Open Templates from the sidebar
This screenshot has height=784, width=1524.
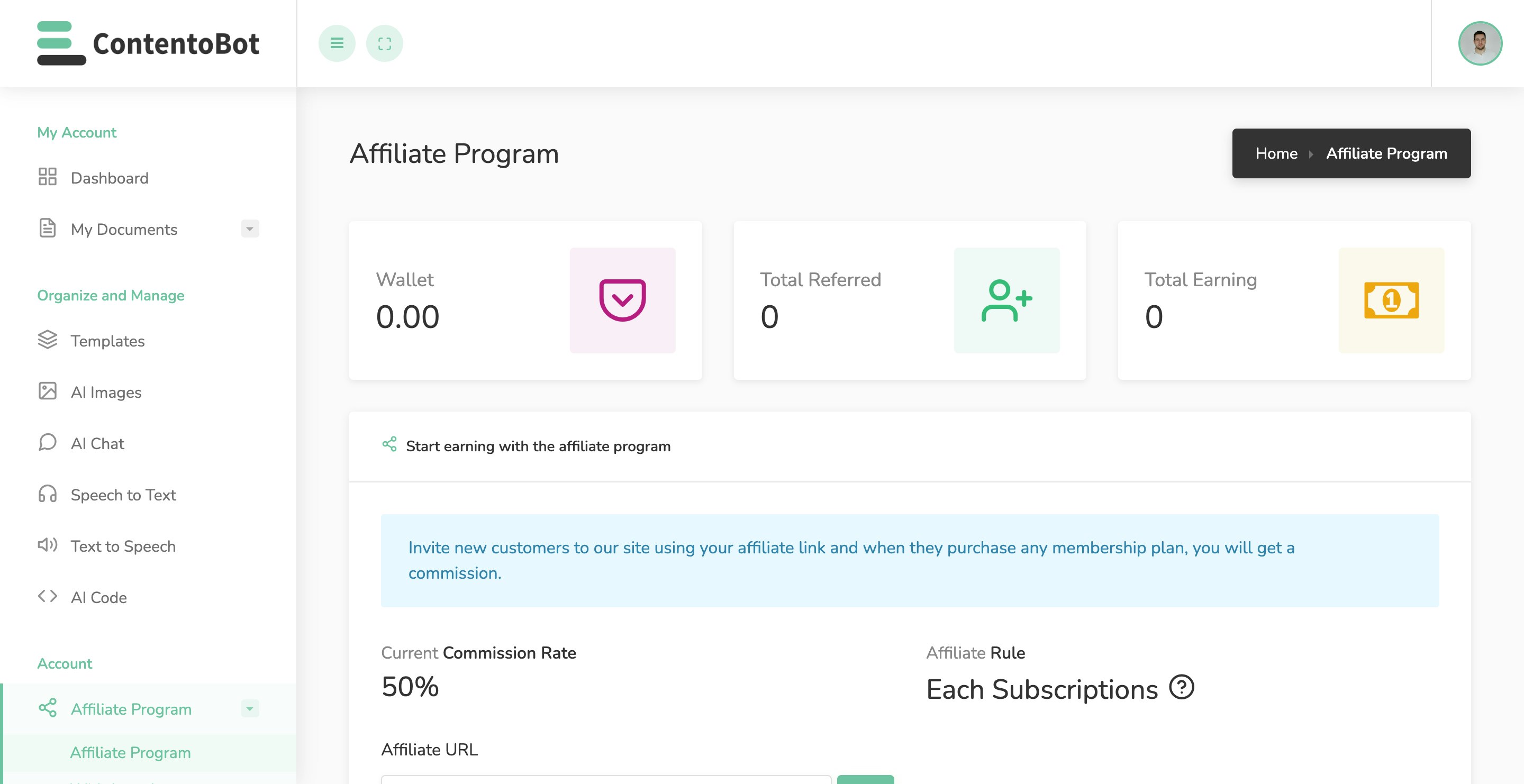[107, 341]
